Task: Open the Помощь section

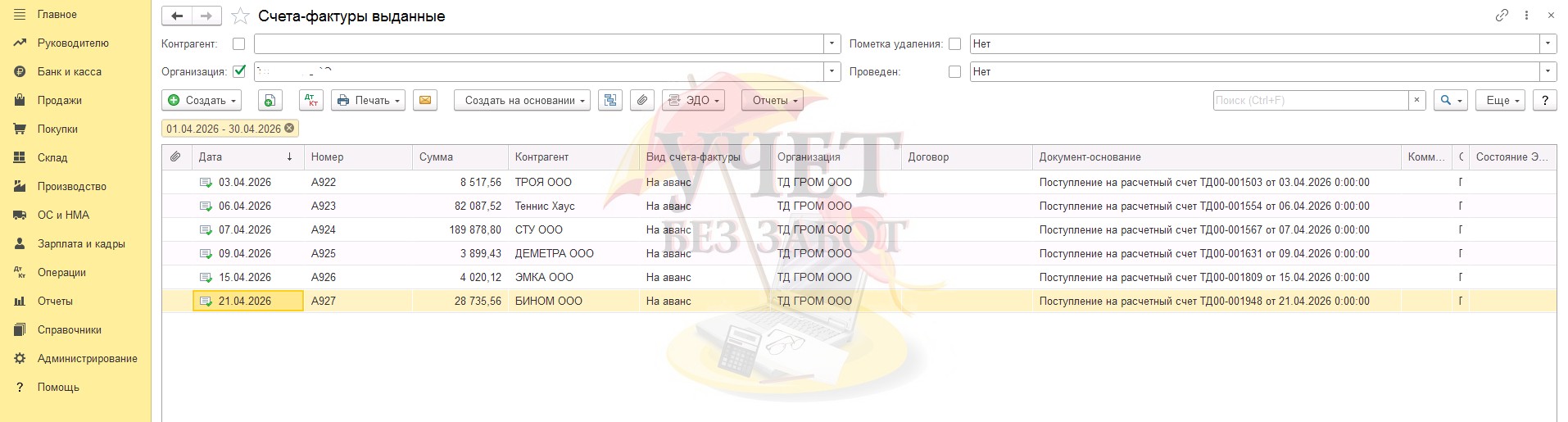Action: tap(58, 388)
